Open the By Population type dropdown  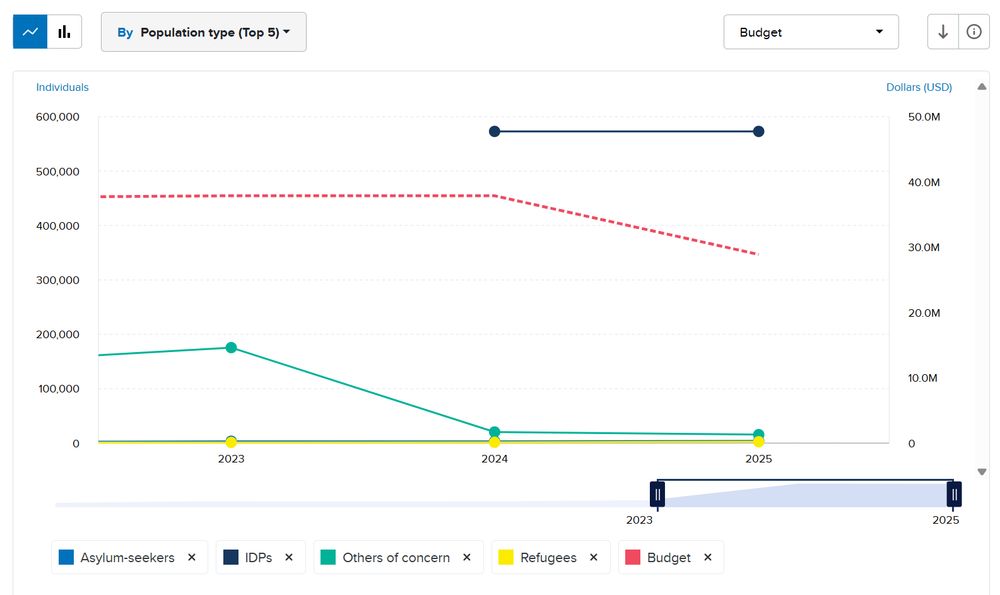coord(204,32)
